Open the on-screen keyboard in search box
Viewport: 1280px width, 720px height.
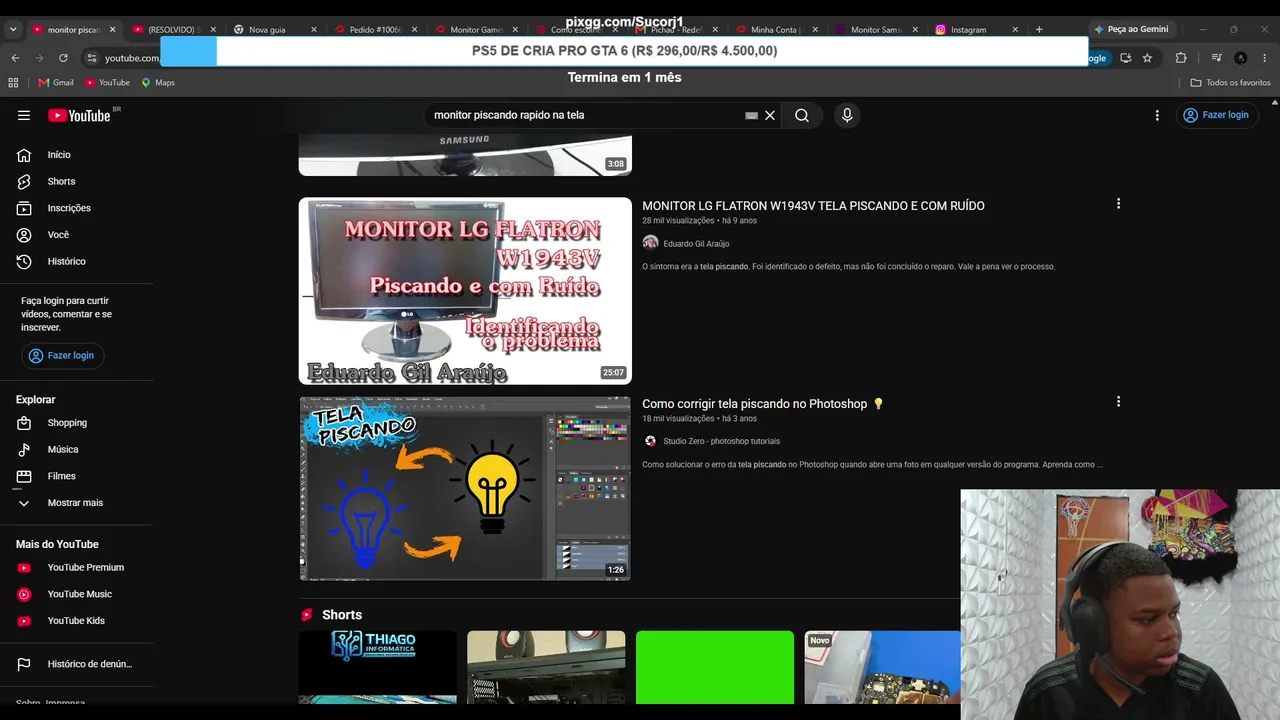pos(752,115)
